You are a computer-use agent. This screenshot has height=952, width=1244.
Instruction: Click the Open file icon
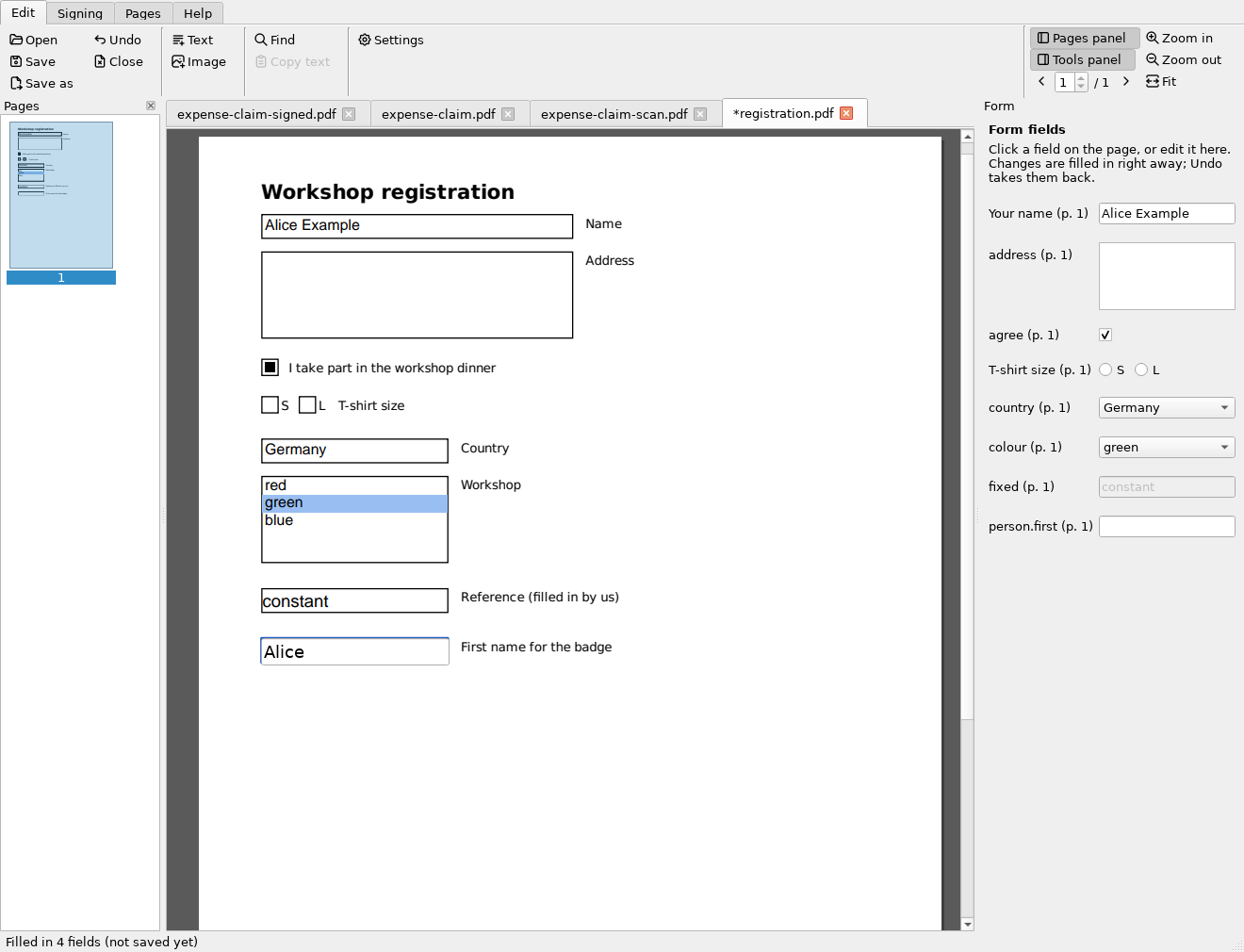[x=16, y=40]
